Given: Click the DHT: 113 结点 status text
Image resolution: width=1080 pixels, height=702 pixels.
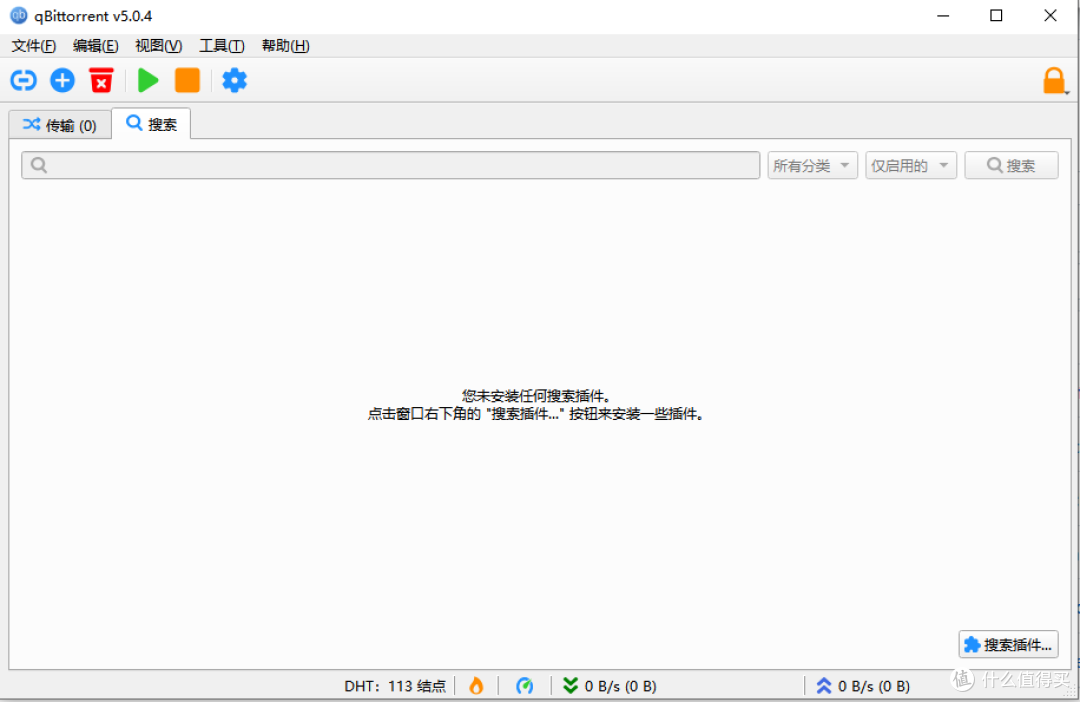Looking at the screenshot, I should coord(395,686).
